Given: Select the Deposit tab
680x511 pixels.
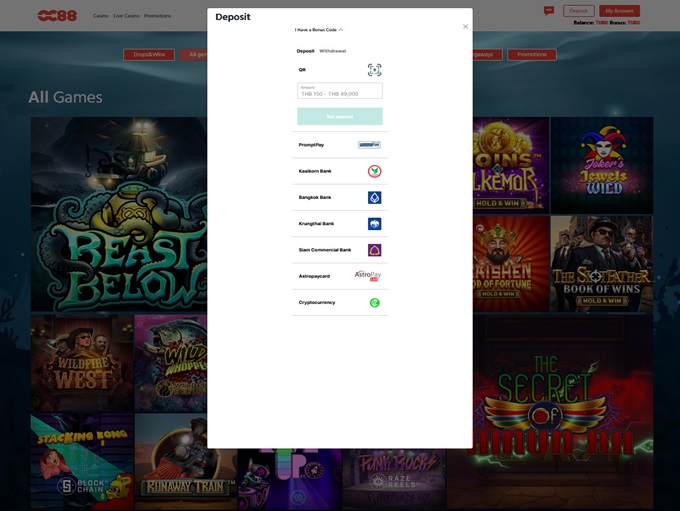Looking at the screenshot, I should (305, 50).
